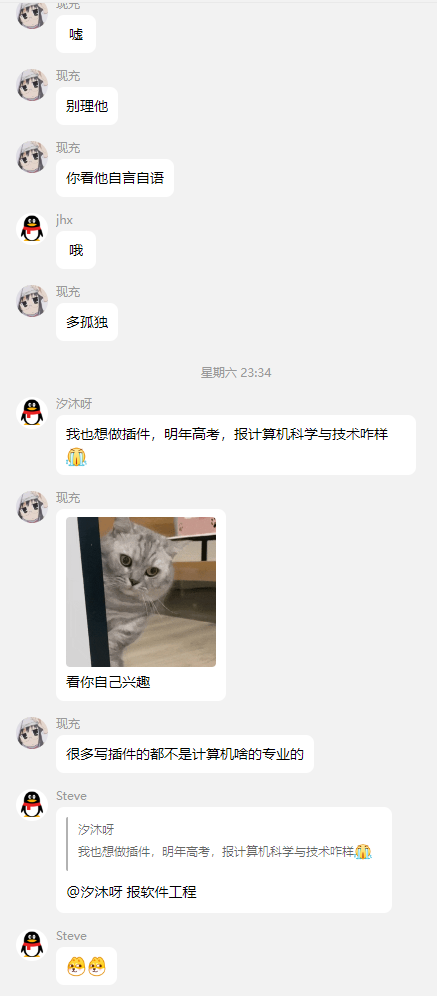437x996 pixels.
Task: Click the 汐沐呀 sender name label
Action: pos(74,404)
